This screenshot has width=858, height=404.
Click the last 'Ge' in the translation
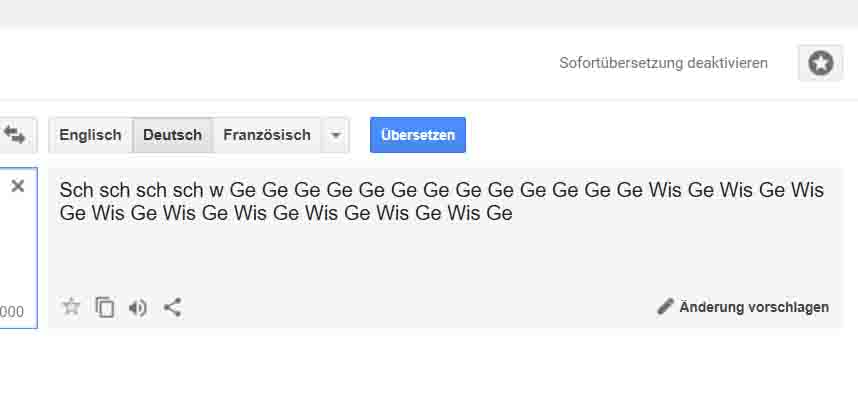499,213
